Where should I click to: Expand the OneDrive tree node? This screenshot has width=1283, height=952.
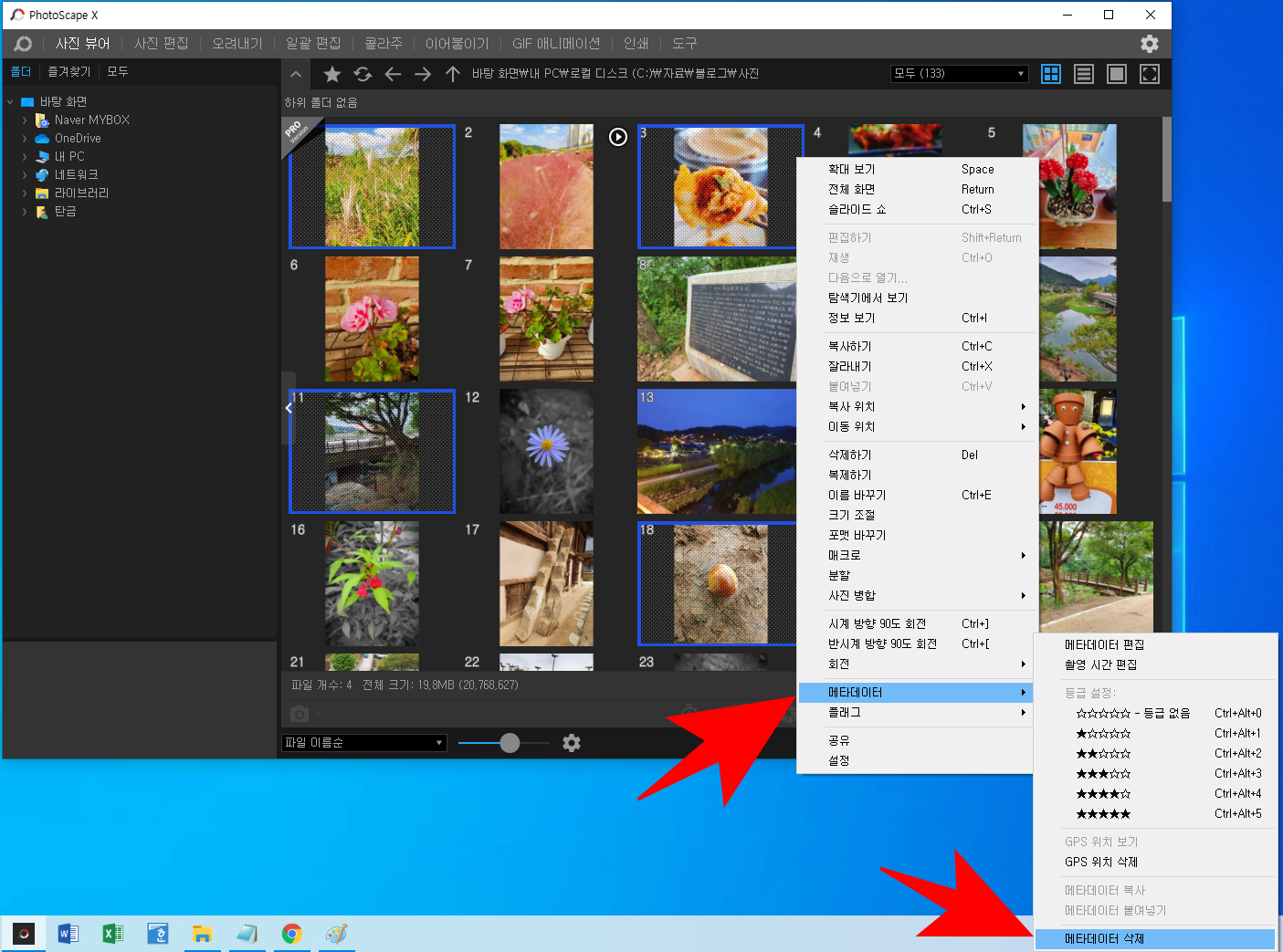[24, 138]
